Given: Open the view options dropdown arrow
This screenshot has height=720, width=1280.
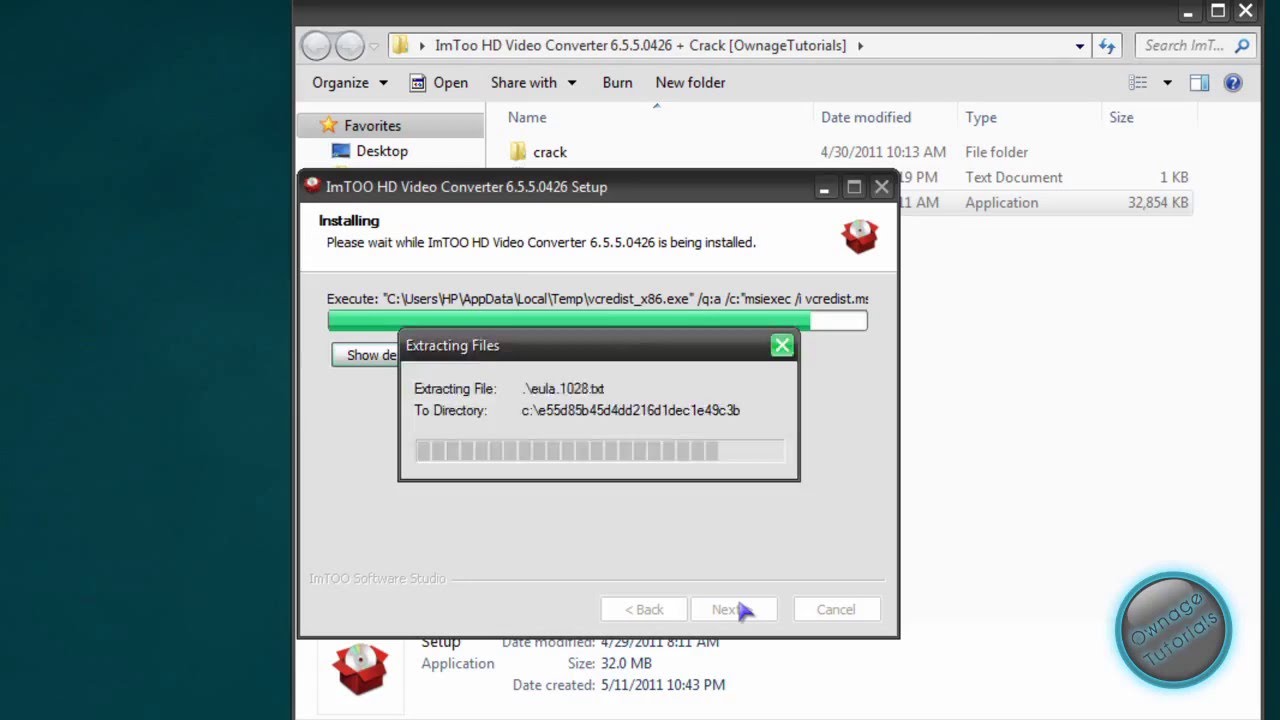Looking at the screenshot, I should pyautogui.click(x=1166, y=83).
